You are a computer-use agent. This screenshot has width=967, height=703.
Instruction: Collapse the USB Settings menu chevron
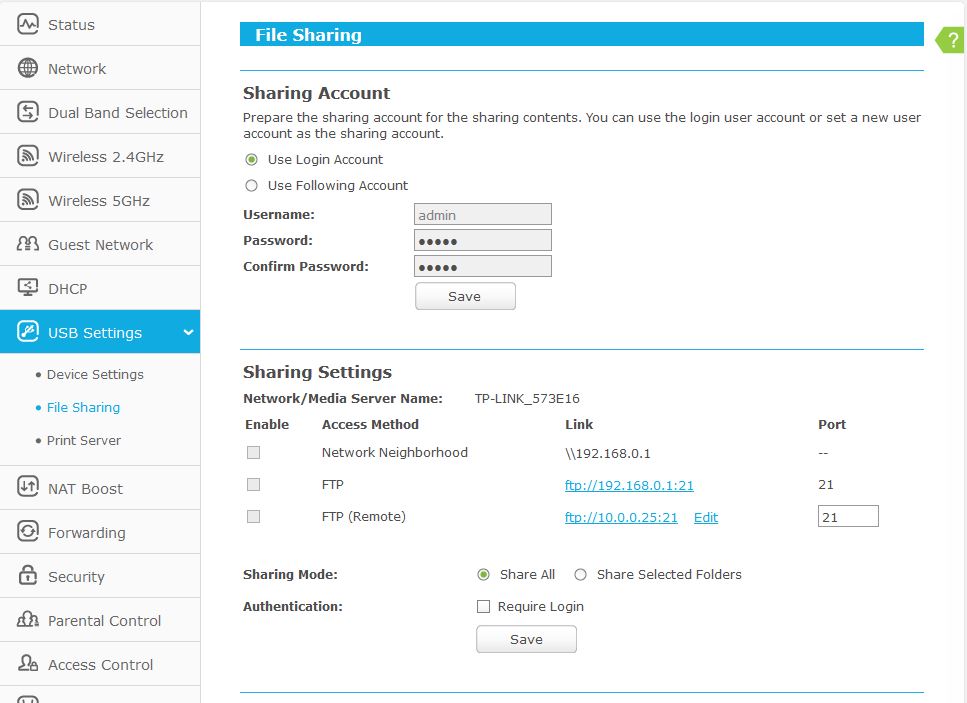(x=188, y=333)
